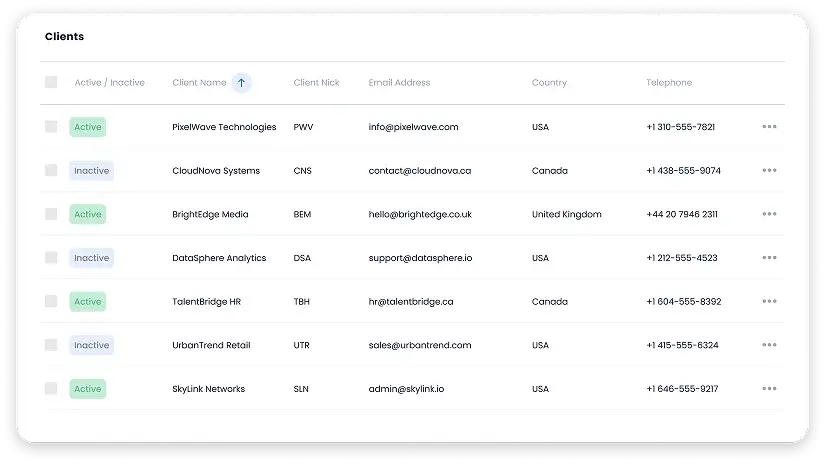Click the Inactive badge for UrbanTrend Retail
The height and width of the screenshot is (464, 825).
[x=92, y=345]
